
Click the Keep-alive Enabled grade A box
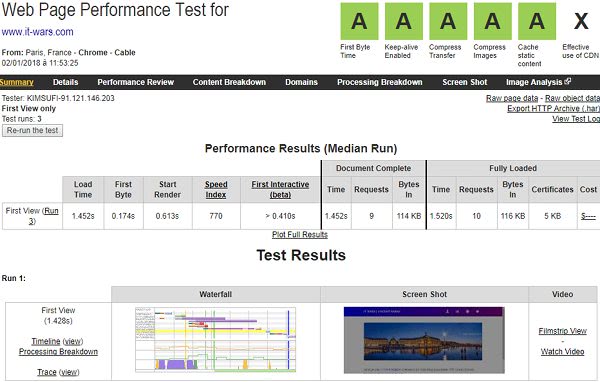coord(404,21)
